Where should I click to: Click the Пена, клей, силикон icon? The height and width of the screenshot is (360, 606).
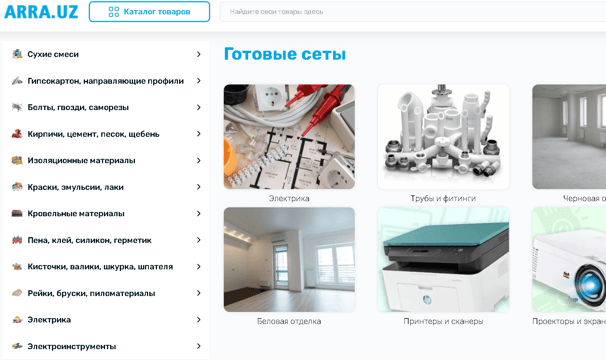[x=17, y=240]
